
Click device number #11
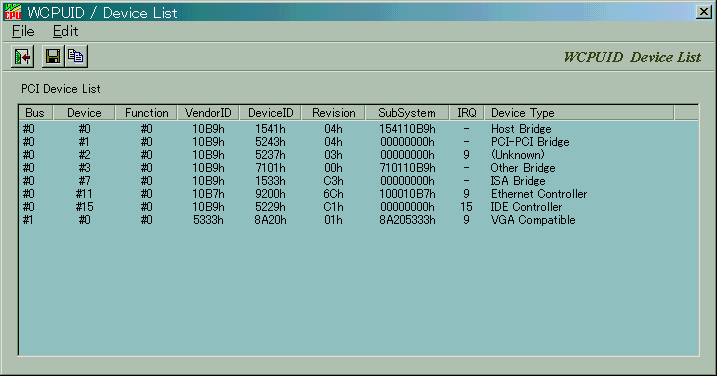84,194
